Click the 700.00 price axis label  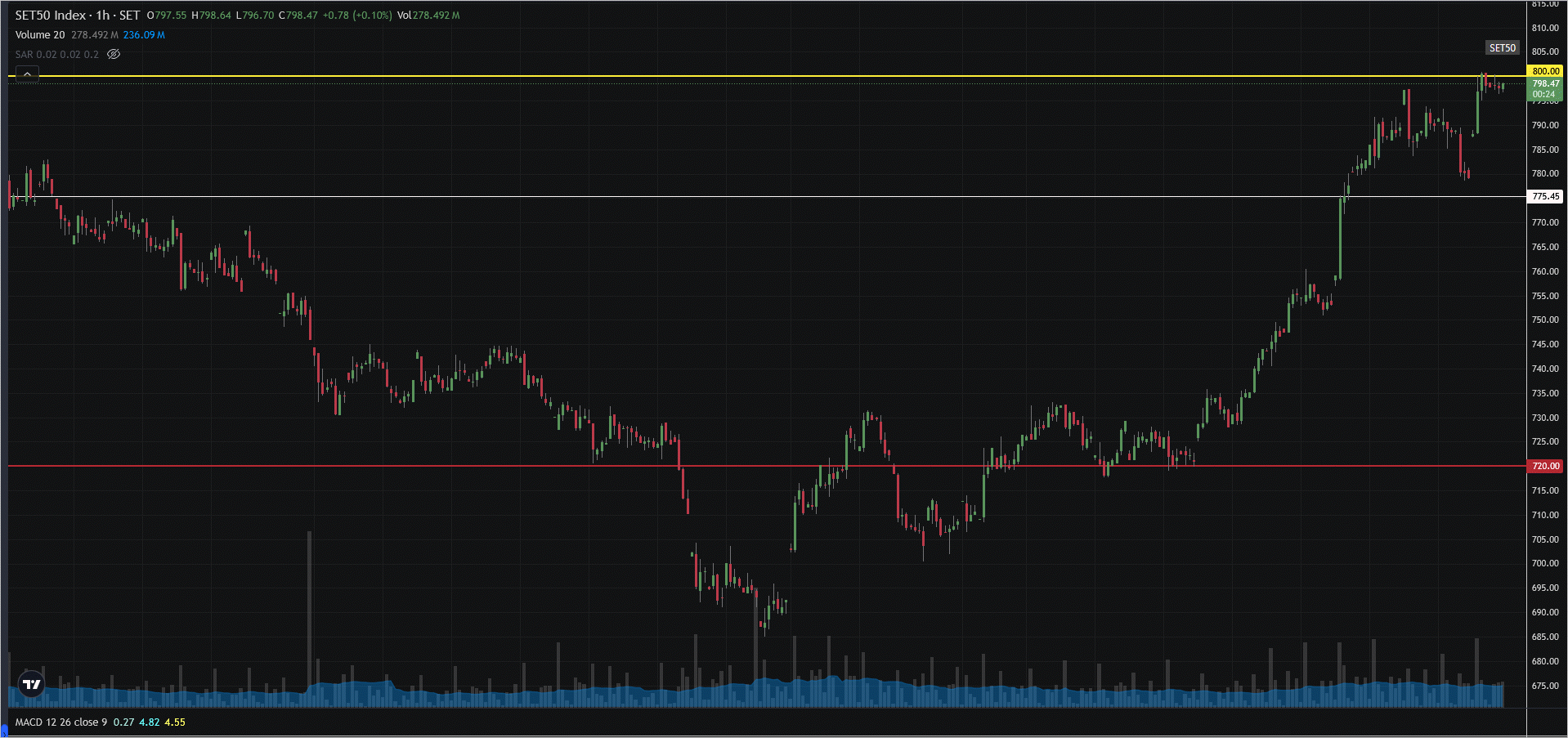[1545, 563]
